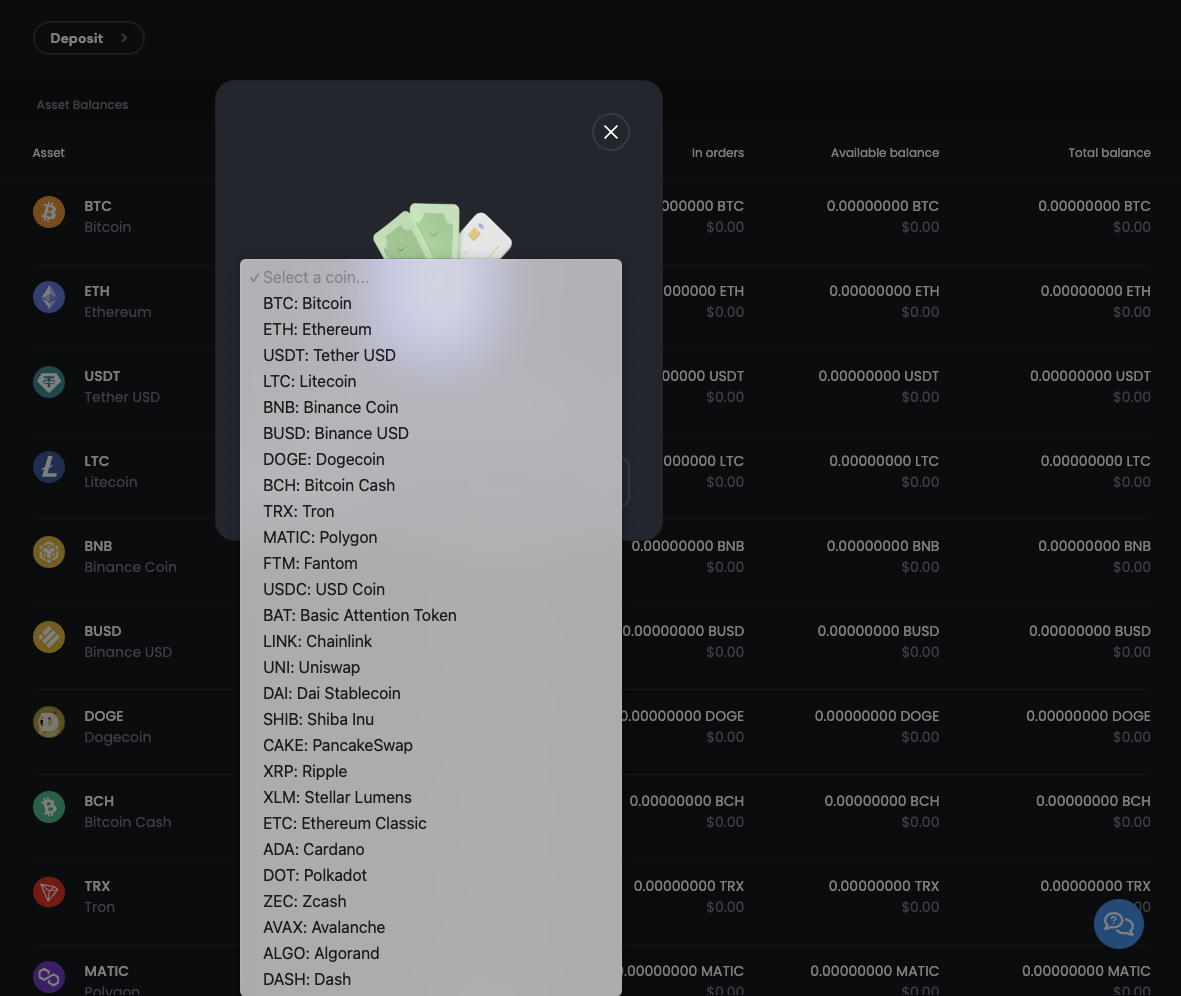Click the Bitcoin name under BTC
Screen dimensions: 1181x996
[108, 227]
